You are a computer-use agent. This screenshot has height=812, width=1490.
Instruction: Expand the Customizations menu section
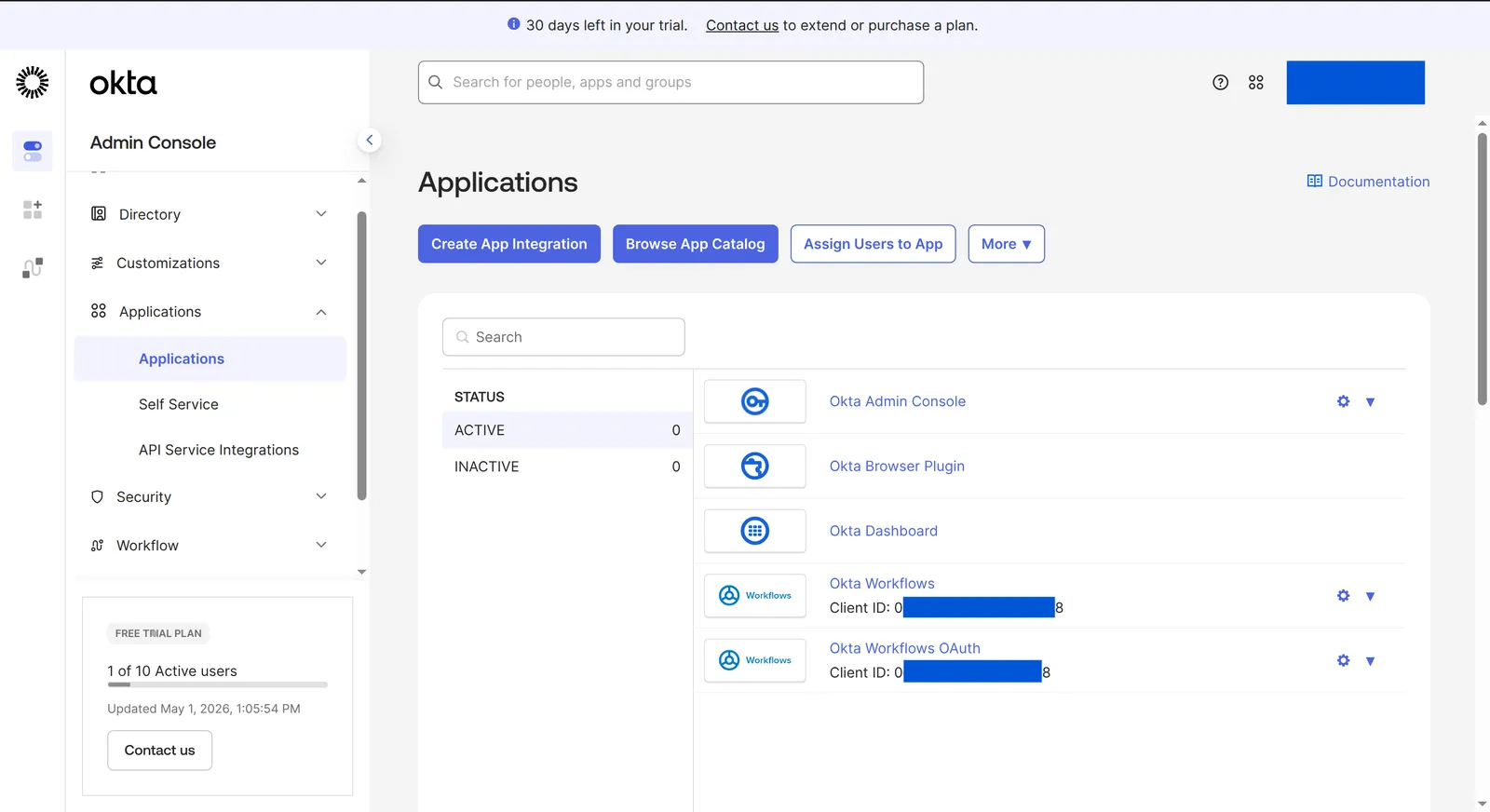click(210, 264)
